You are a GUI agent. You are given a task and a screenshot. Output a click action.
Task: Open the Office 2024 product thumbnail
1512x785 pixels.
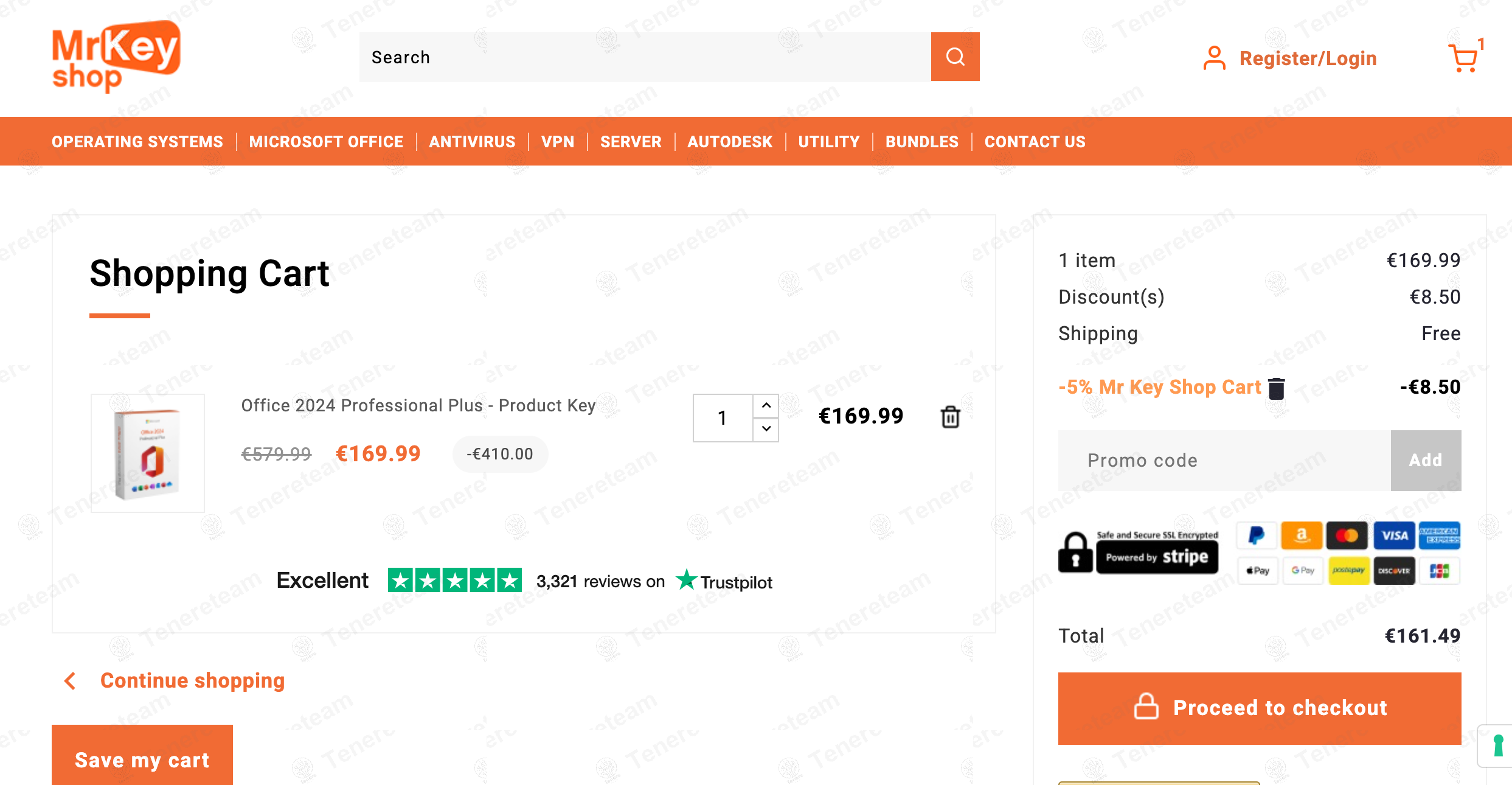click(148, 453)
